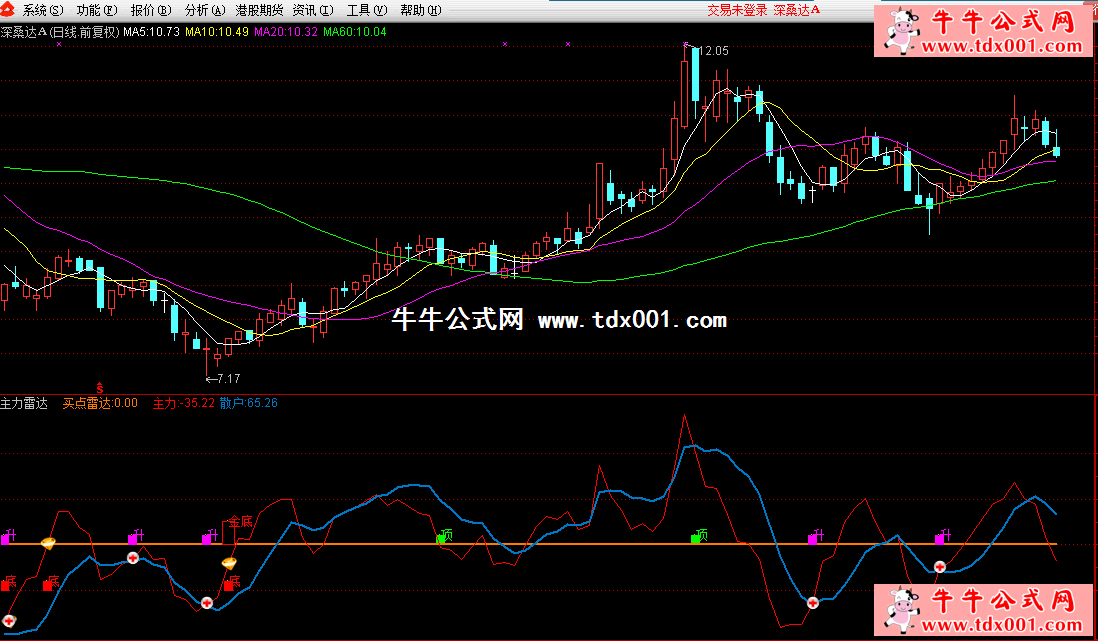
Task: Click the gold ingot icon beneath 全底
Action: coord(229,564)
